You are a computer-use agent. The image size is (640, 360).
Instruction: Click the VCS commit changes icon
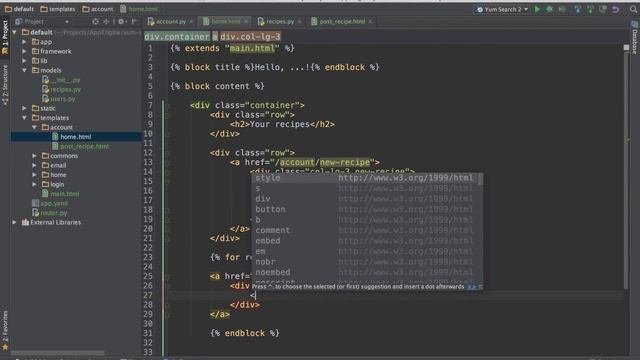590,9
